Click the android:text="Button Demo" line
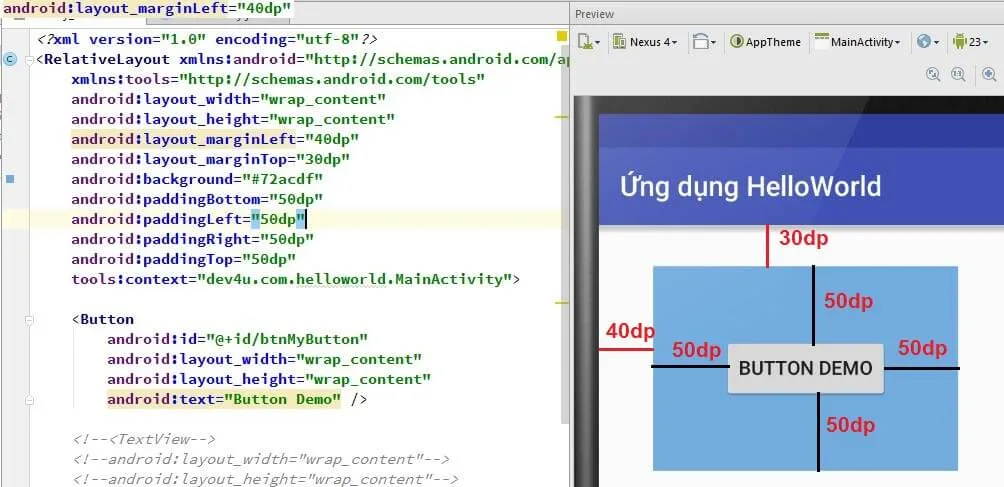The height and width of the screenshot is (487, 1004). (x=237, y=399)
